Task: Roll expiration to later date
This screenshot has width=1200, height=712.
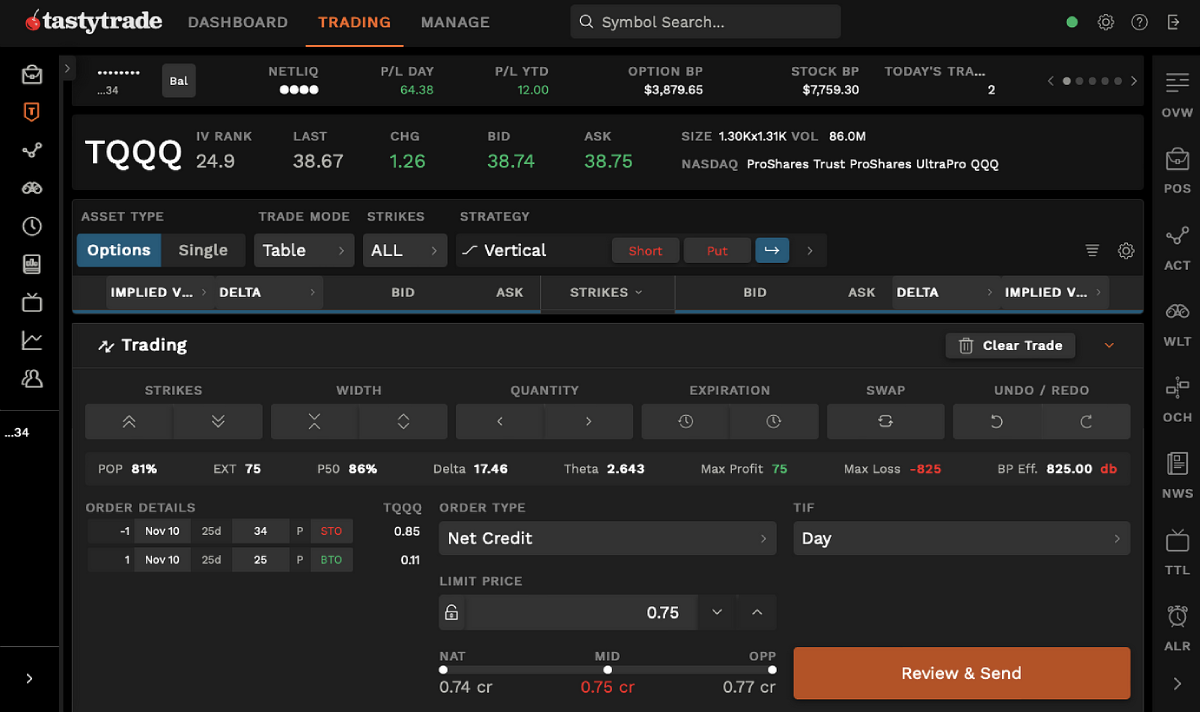Action: (774, 422)
